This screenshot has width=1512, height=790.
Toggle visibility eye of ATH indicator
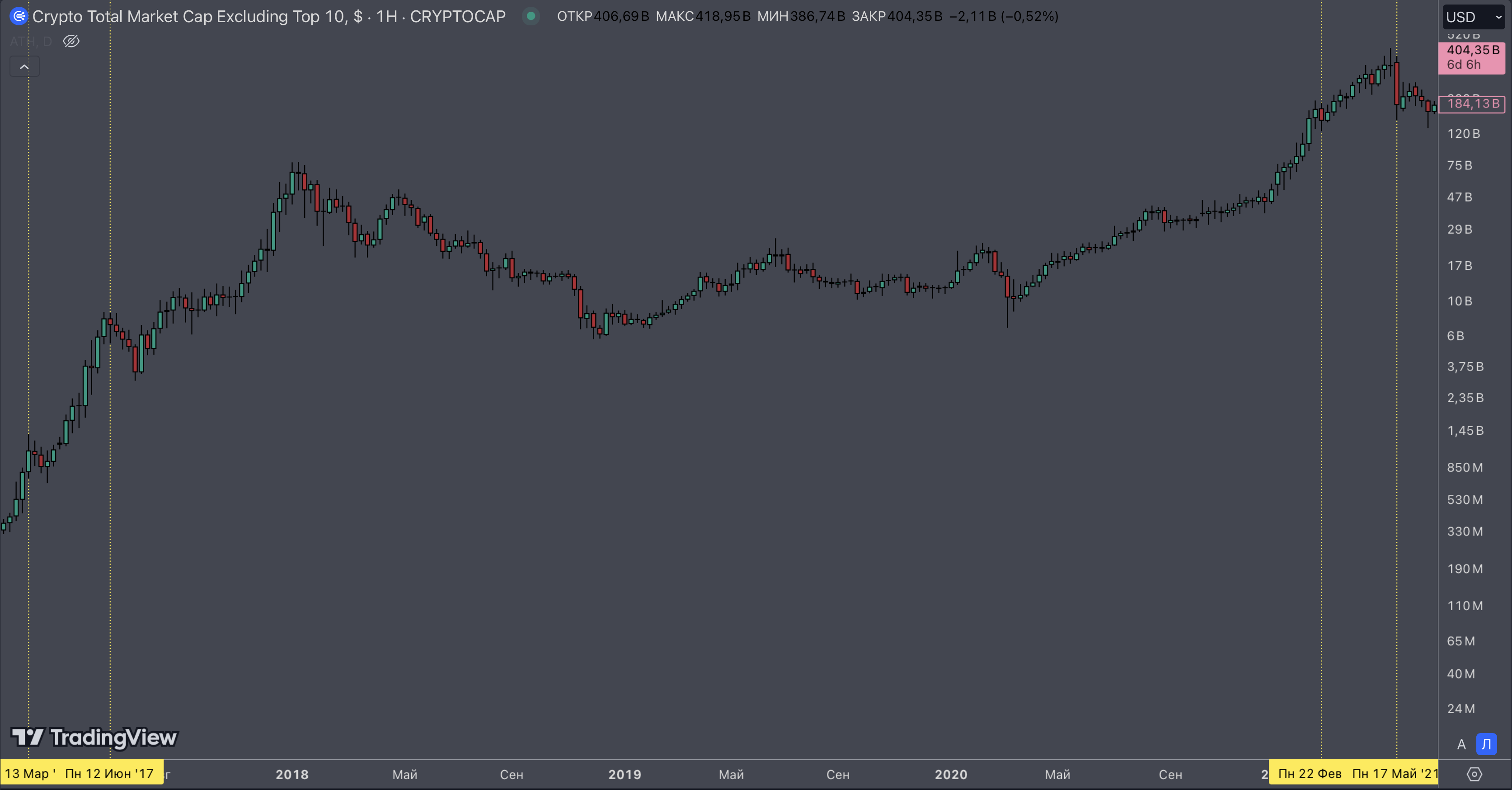71,42
